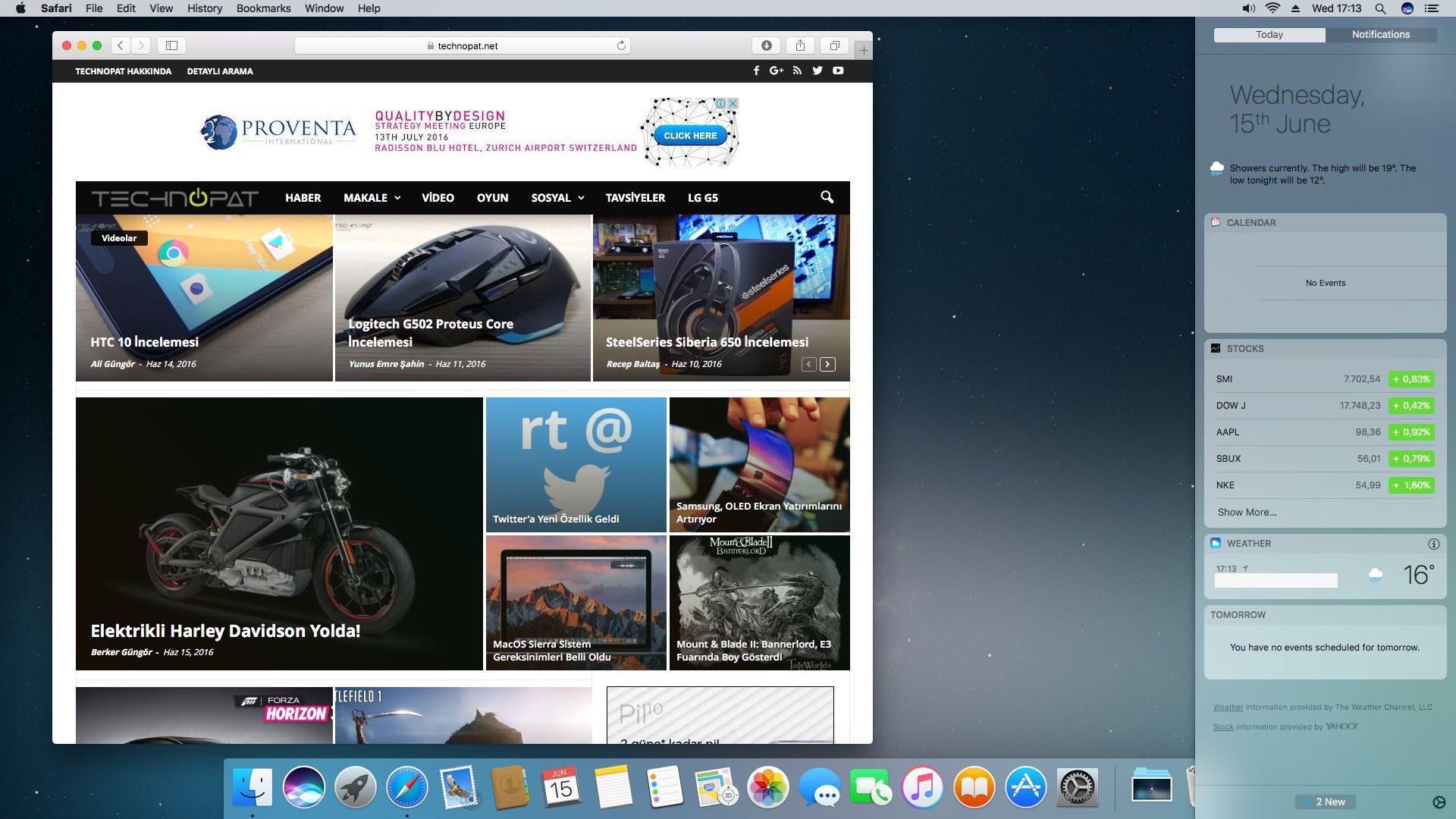This screenshot has width=1456, height=819.
Task: Open the Weather widget info icon
Action: (1433, 544)
